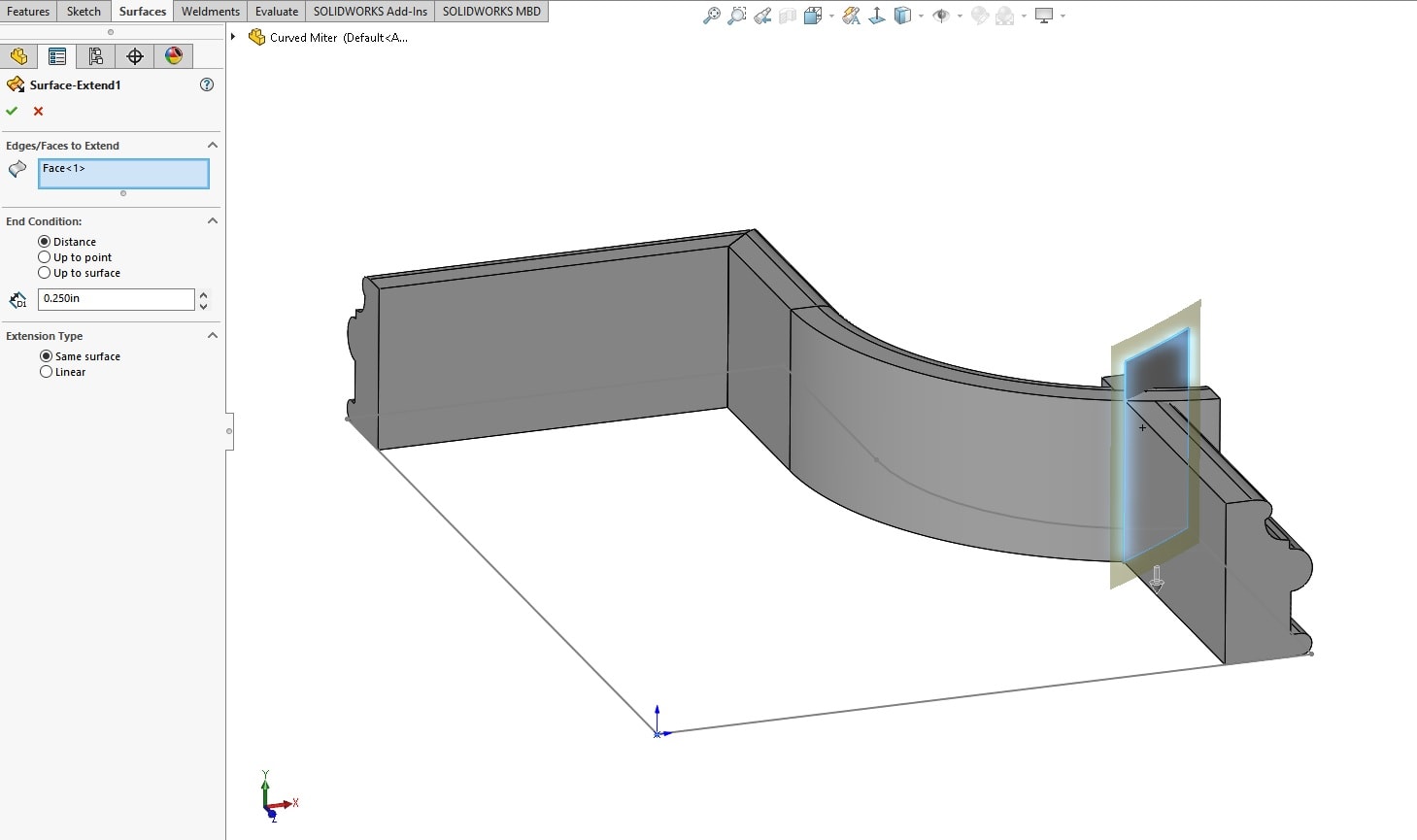Open View Settings dropdown arrow
Image resolution: width=1417 pixels, height=840 pixels.
point(1063,17)
